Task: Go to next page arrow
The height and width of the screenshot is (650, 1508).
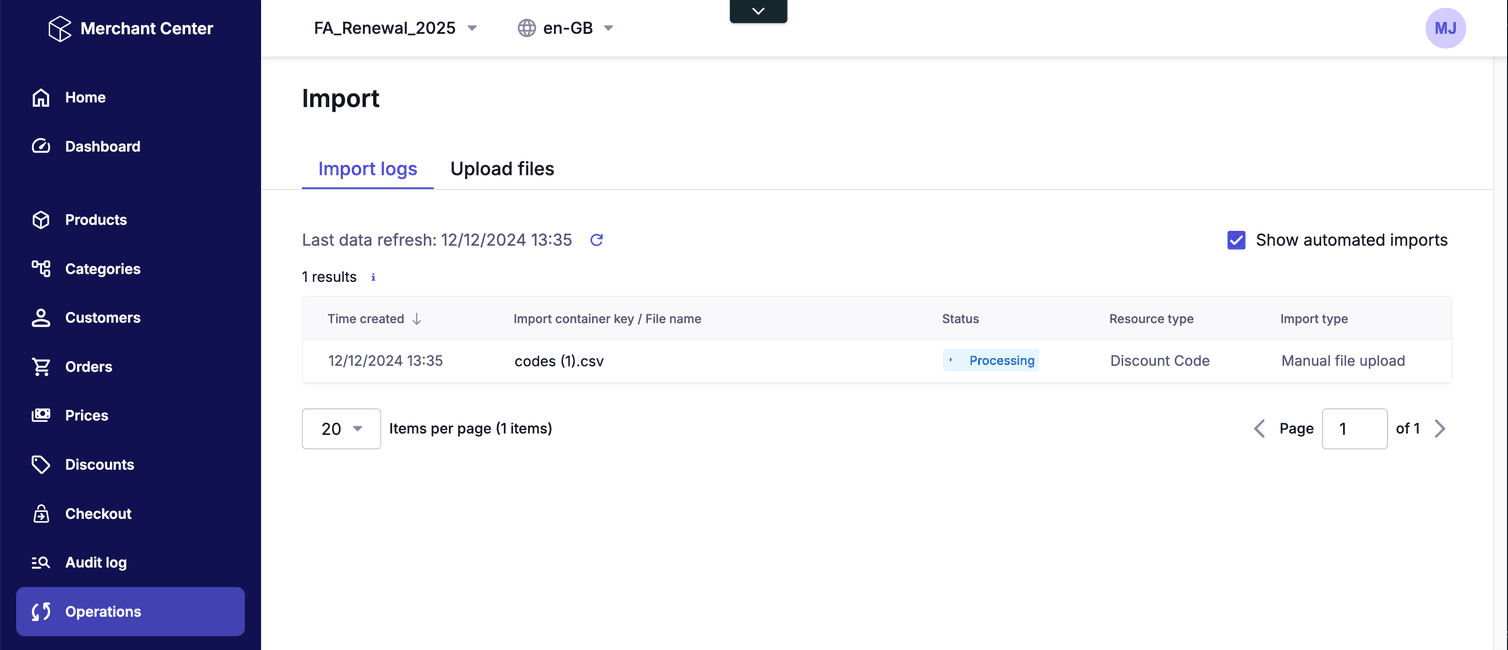Action: (x=1440, y=429)
